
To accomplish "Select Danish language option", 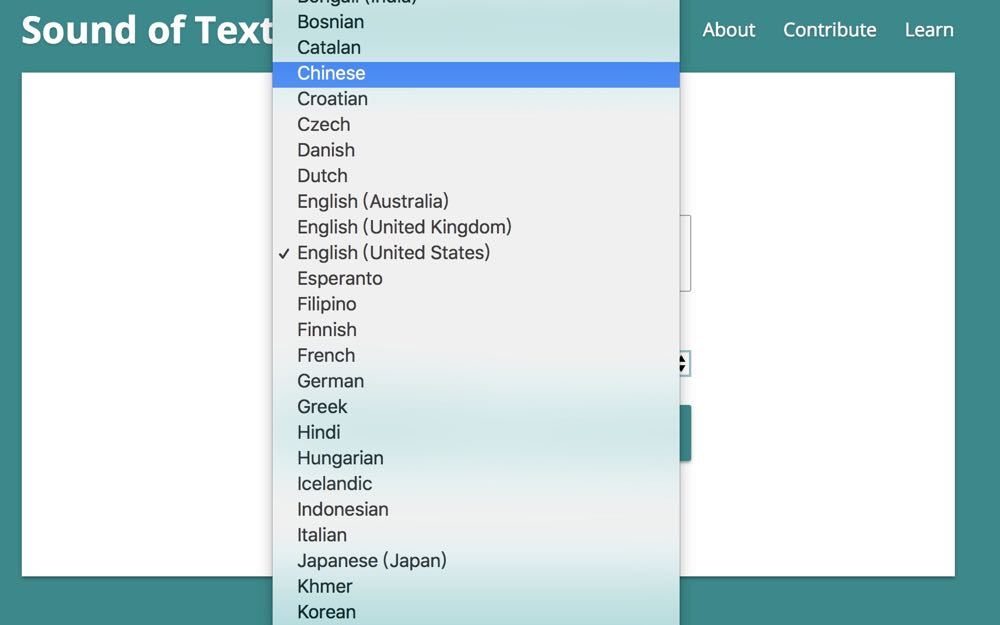I will point(476,150).
